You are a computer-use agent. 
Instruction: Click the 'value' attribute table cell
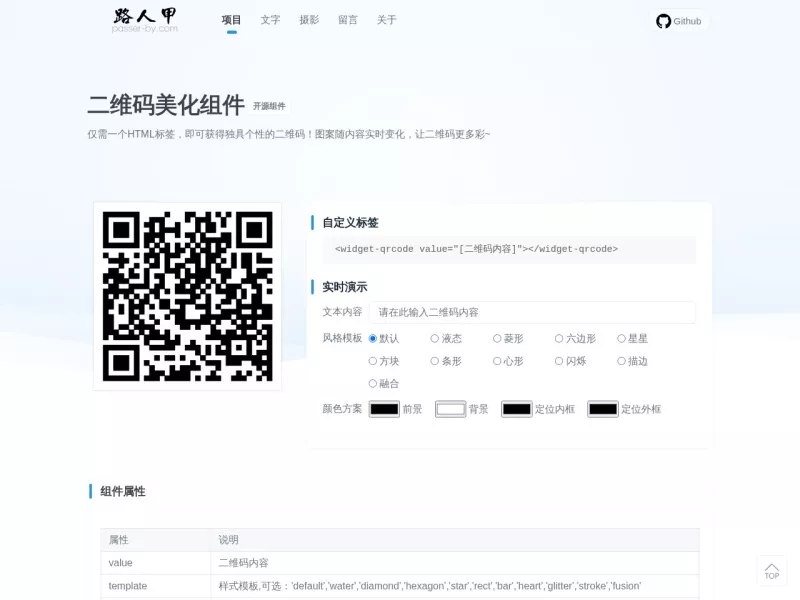[x=156, y=563]
